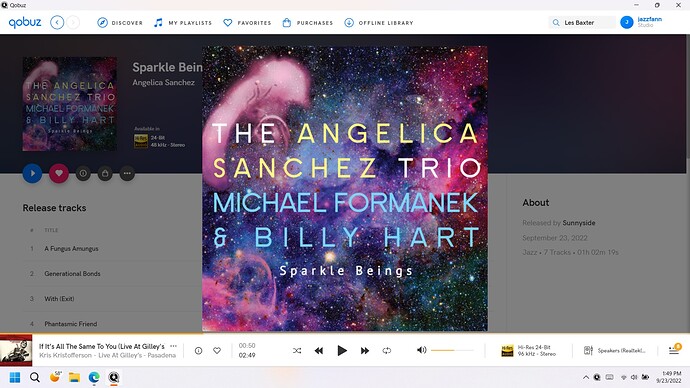Skip to the previous track
The image size is (690, 388).
point(319,351)
